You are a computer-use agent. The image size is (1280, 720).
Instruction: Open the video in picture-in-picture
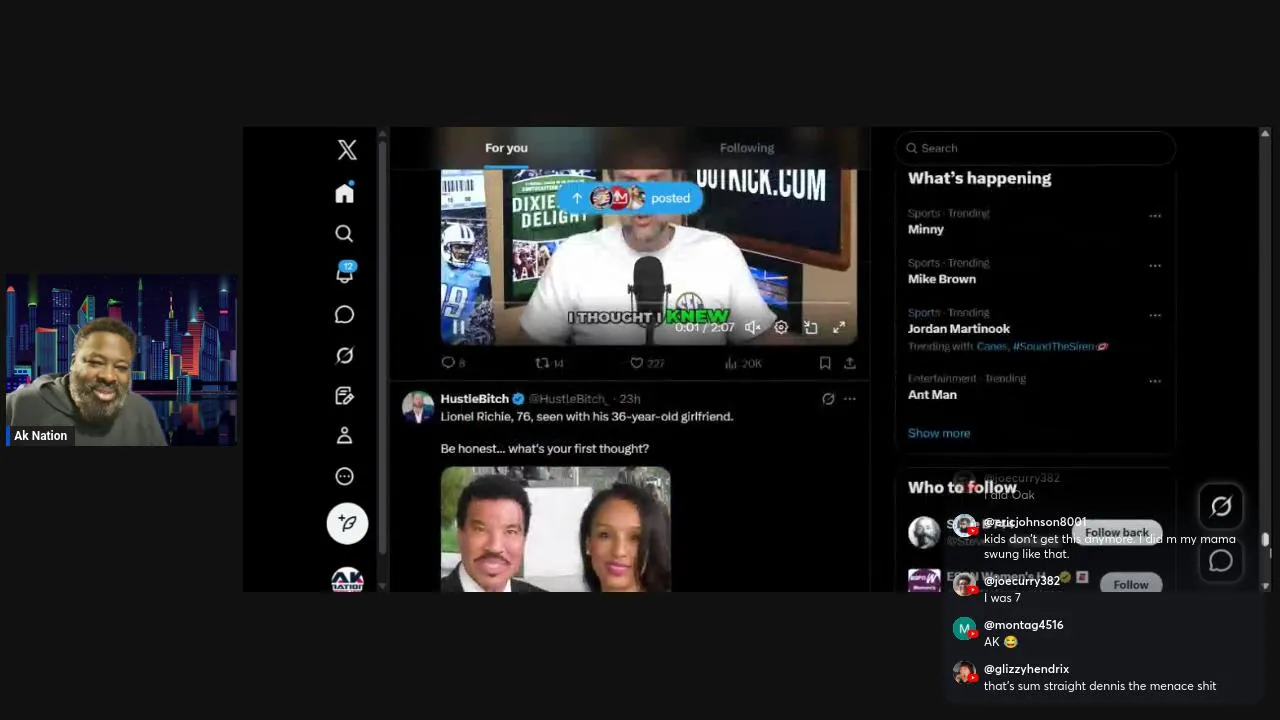810,327
